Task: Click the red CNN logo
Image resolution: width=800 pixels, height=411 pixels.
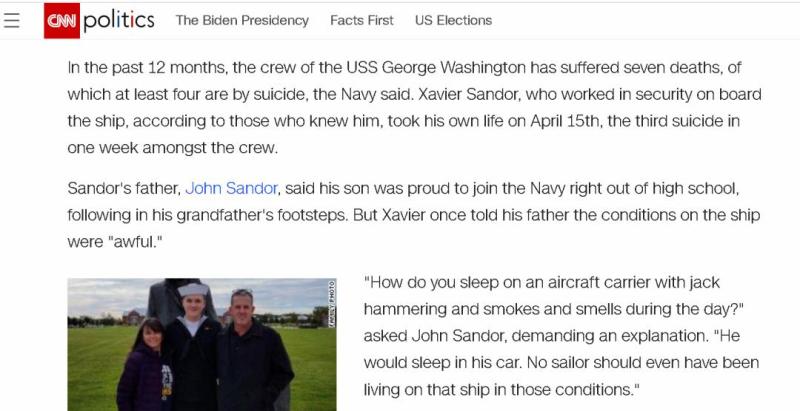Action: (61, 20)
